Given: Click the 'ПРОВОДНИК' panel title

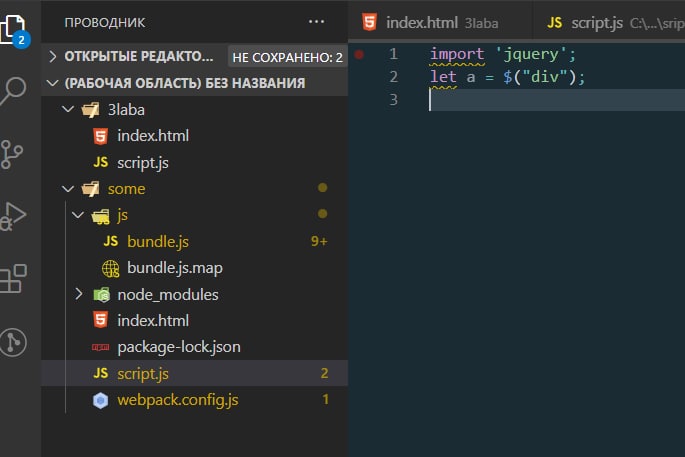Looking at the screenshot, I should tap(104, 22).
